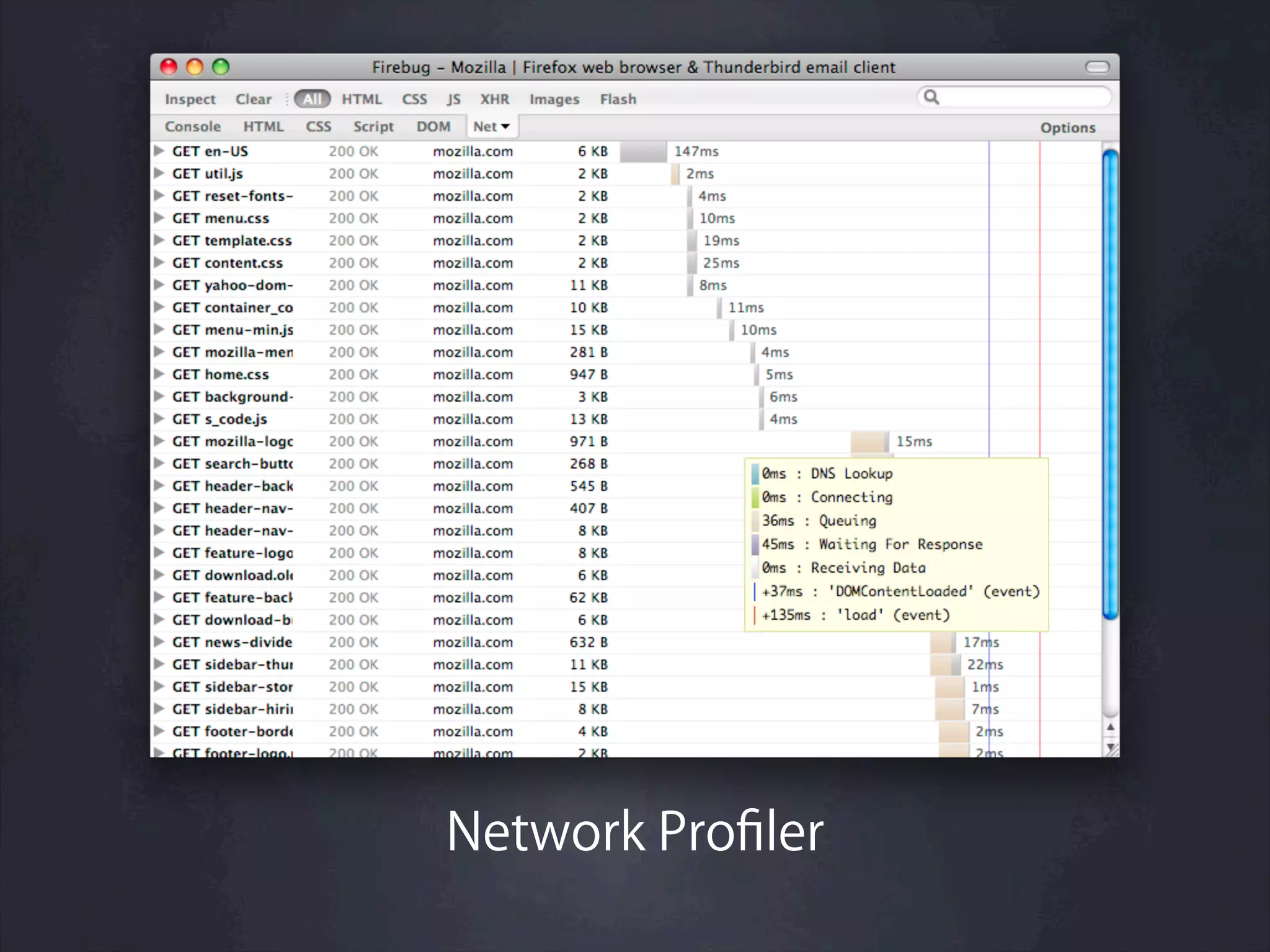The image size is (1270, 952).
Task: Select the GET yahoo-dom- row text
Action: [x=233, y=285]
